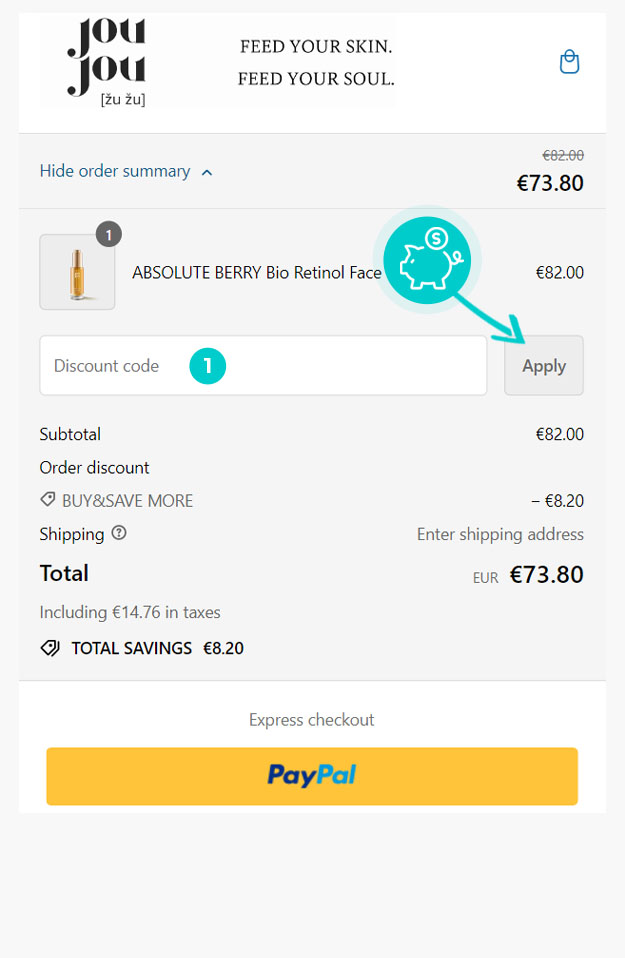Open the retinol serum product thumbnail
Image resolution: width=625 pixels, height=958 pixels.
(77, 272)
